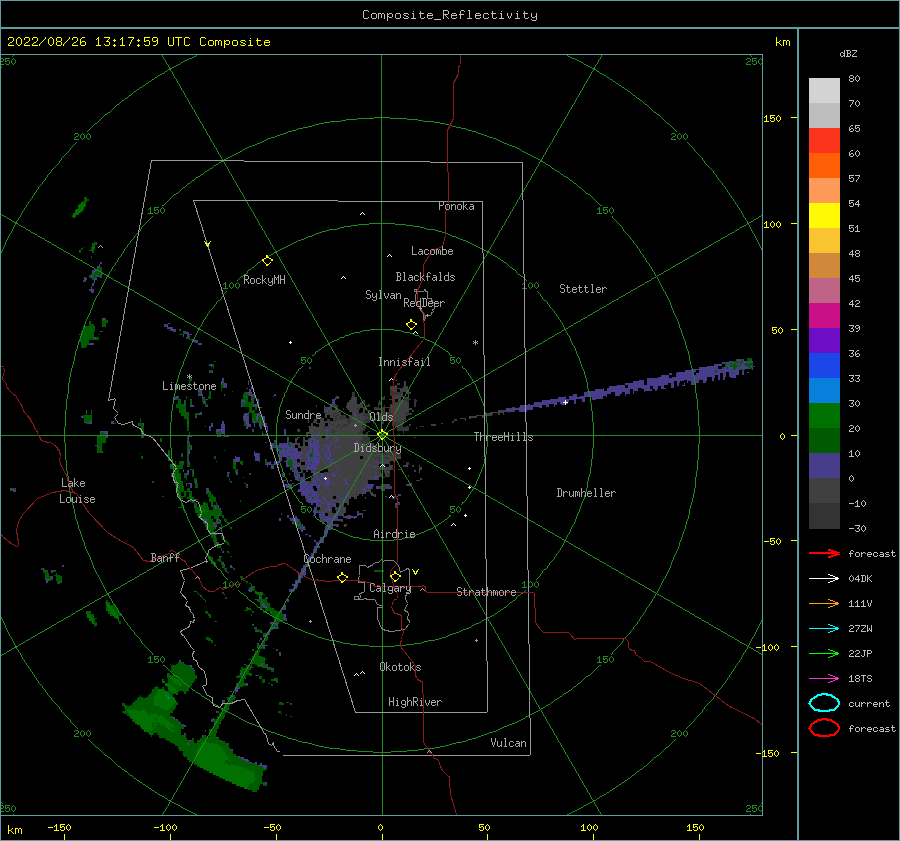The width and height of the screenshot is (900, 841).
Task: Click the Blackfalds label
Action: [425, 277]
